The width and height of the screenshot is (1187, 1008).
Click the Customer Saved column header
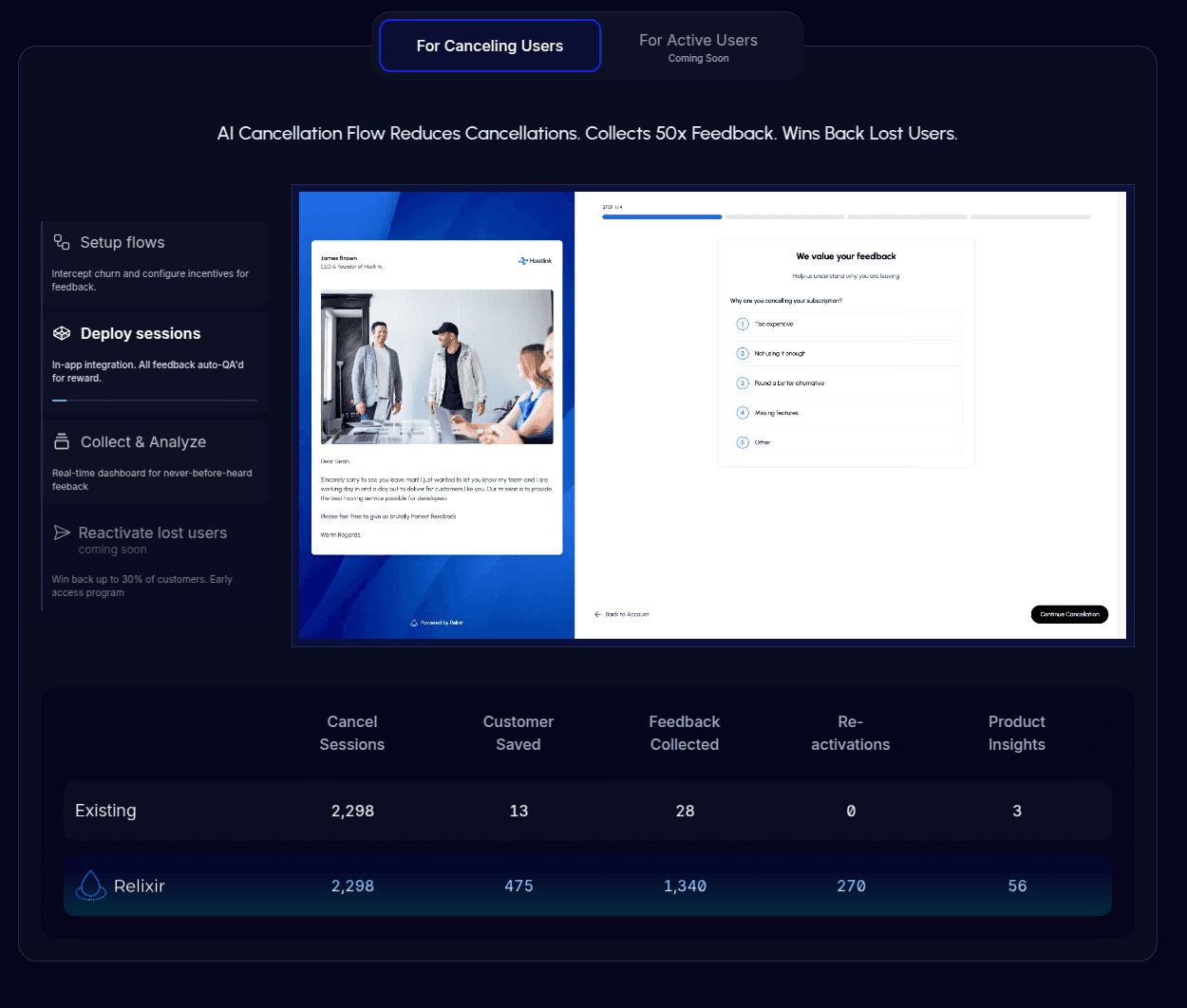click(518, 733)
